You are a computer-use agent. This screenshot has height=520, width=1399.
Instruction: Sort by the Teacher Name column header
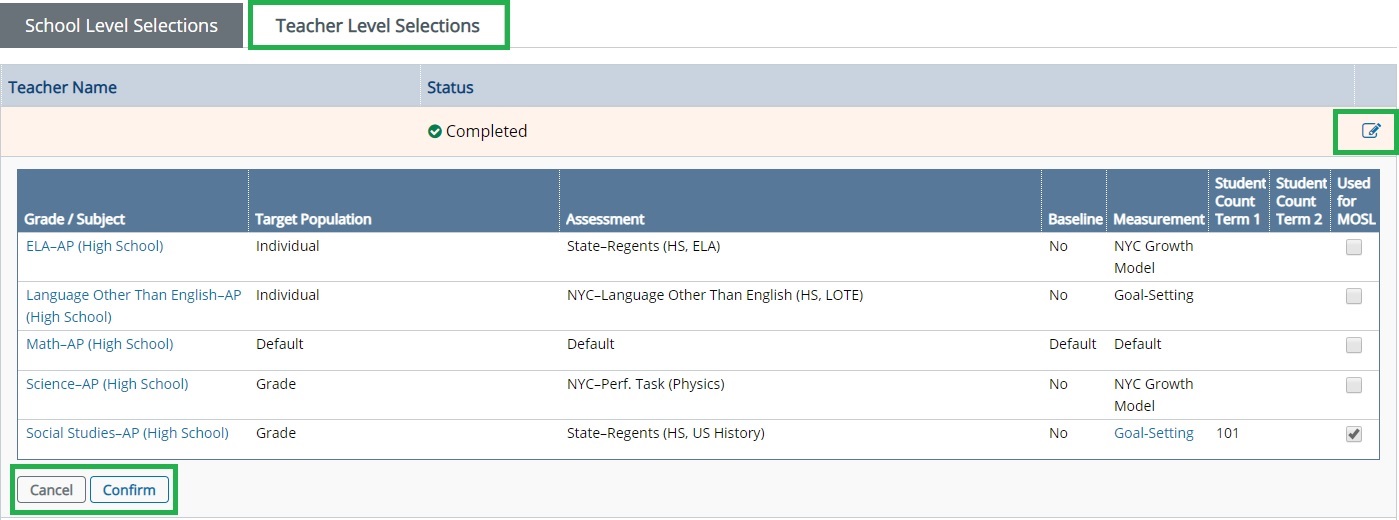click(x=62, y=87)
